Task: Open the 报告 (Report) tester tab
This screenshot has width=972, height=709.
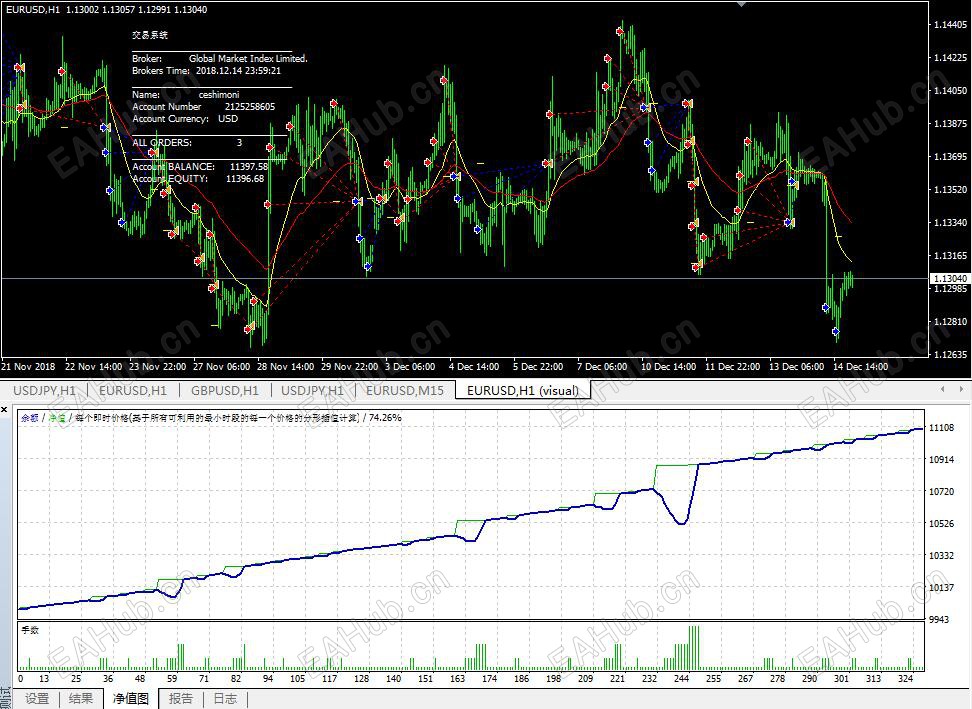Action: coord(180,698)
